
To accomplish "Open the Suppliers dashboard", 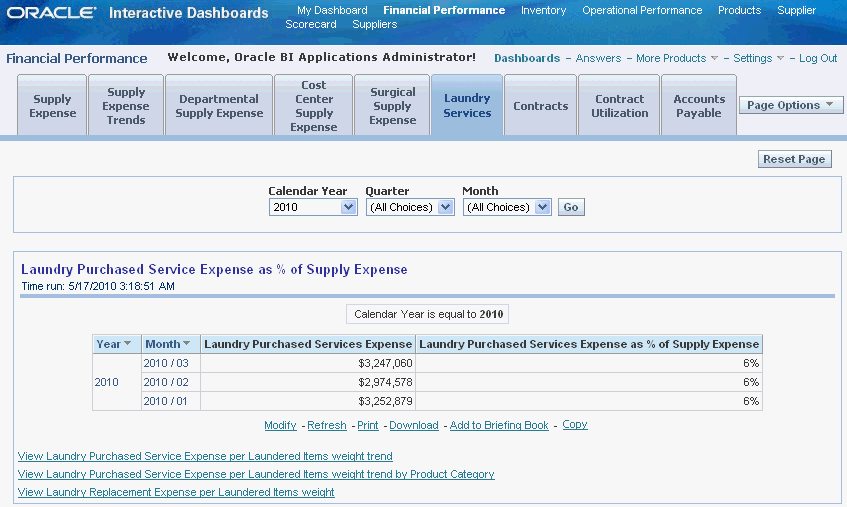I will point(374,24).
